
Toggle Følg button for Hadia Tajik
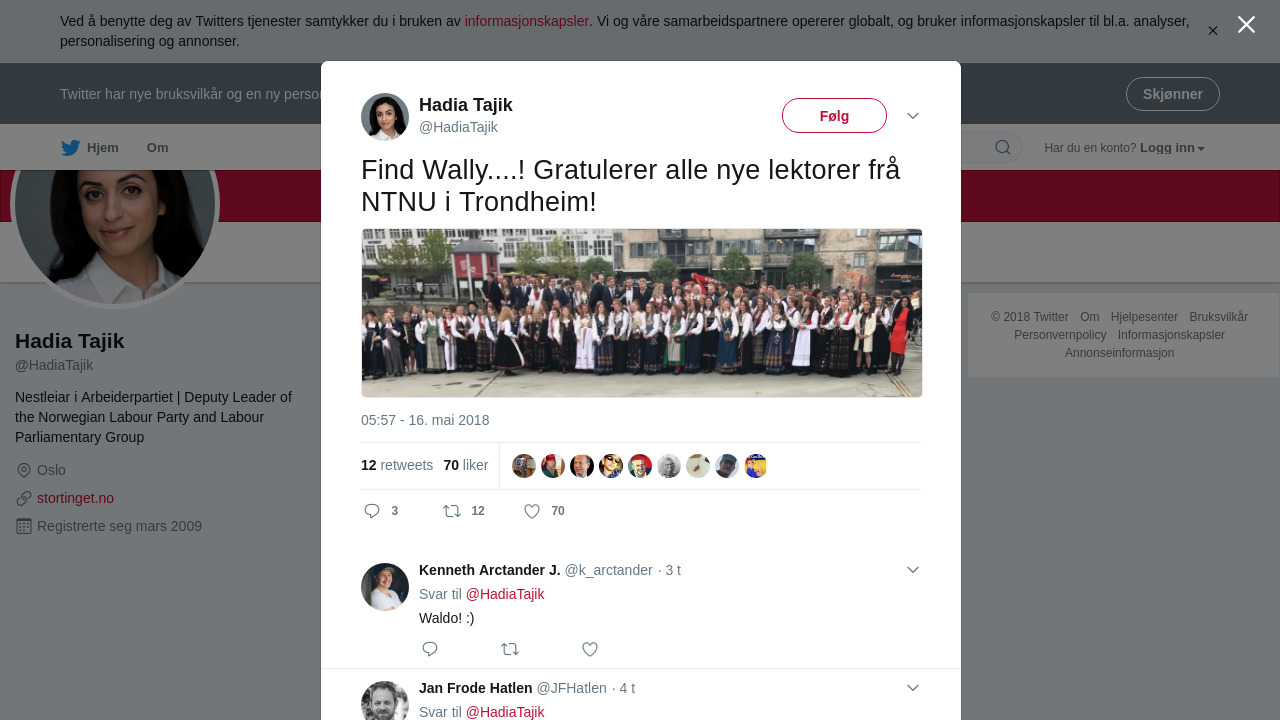coord(834,116)
